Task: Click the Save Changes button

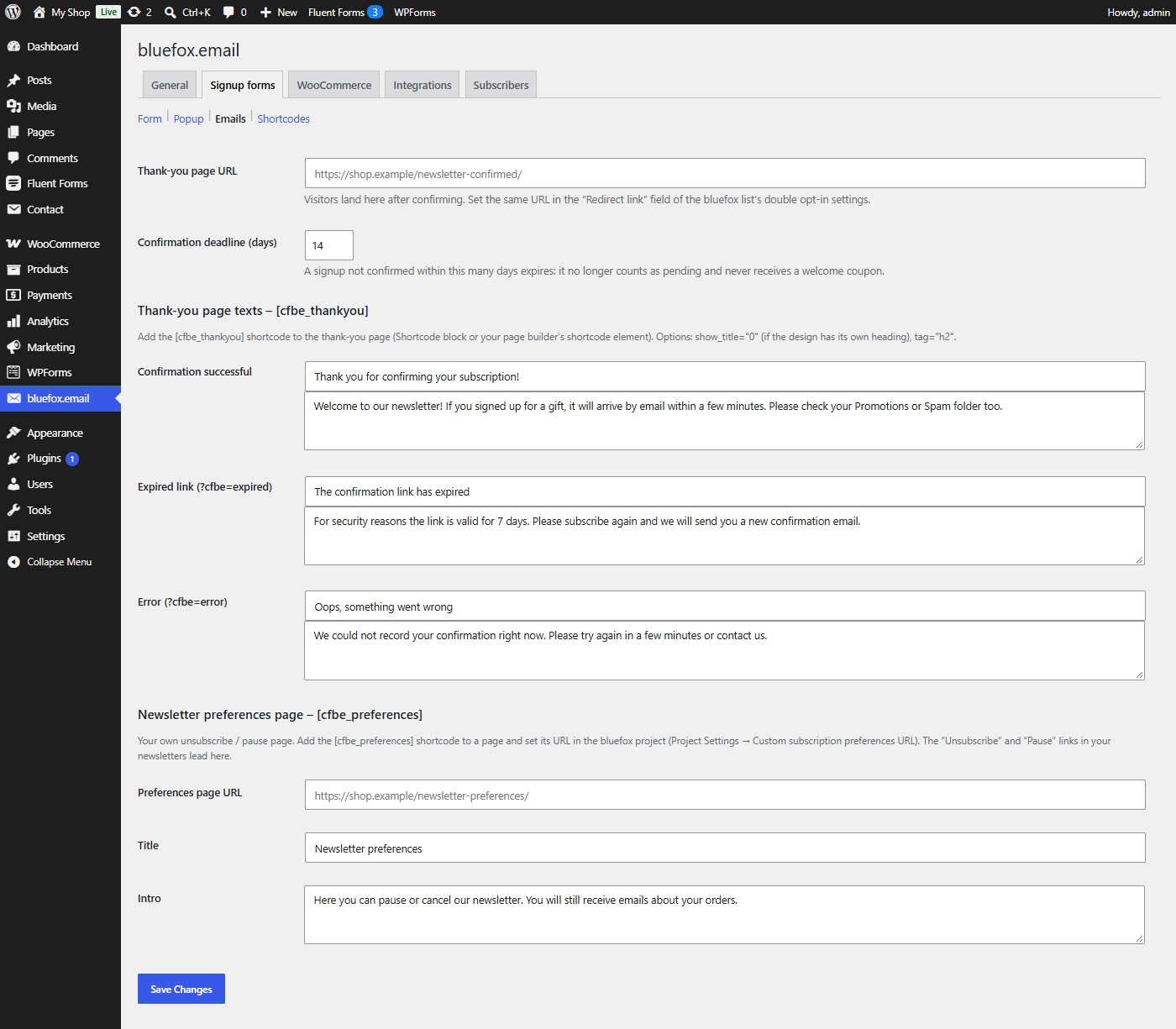Action: [x=181, y=989]
